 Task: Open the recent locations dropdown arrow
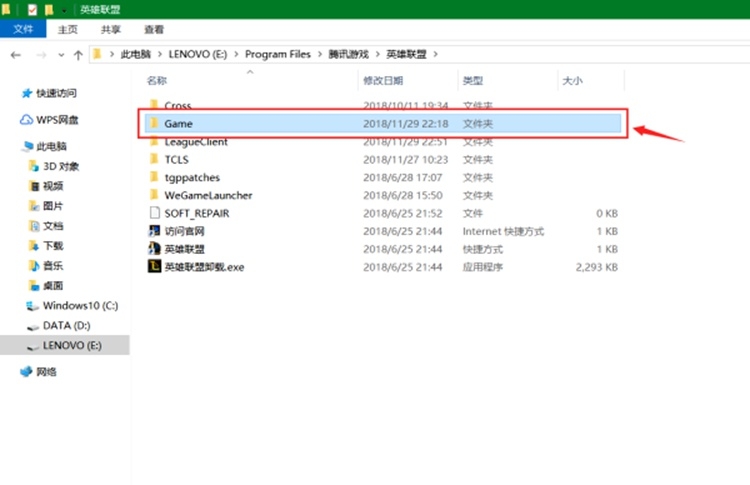61,55
